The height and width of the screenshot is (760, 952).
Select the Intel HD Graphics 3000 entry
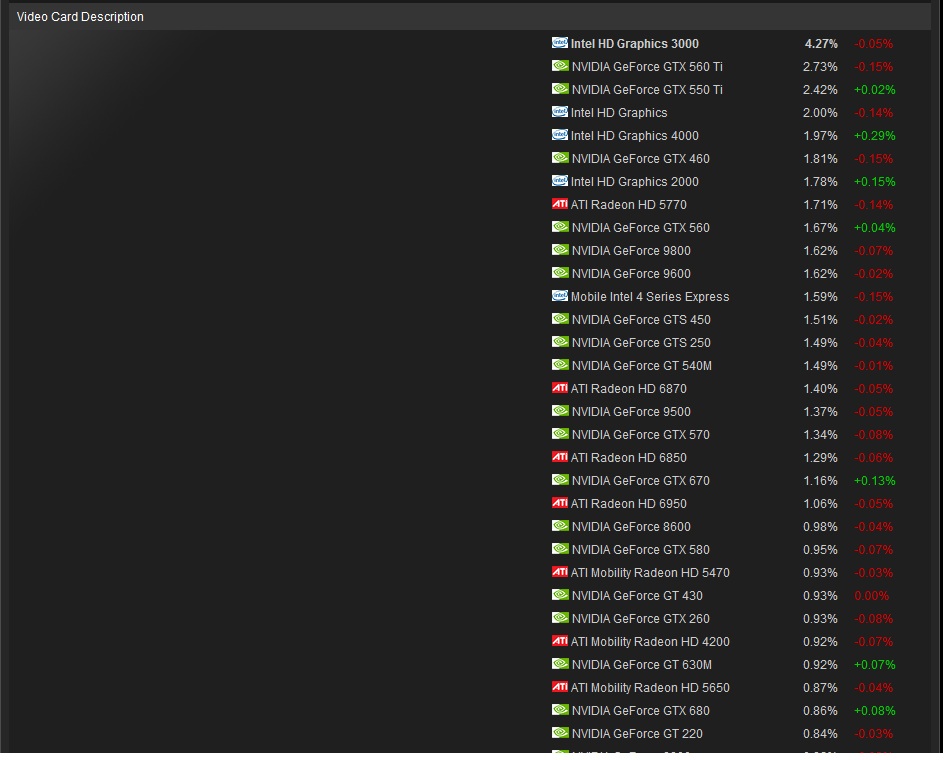point(634,44)
